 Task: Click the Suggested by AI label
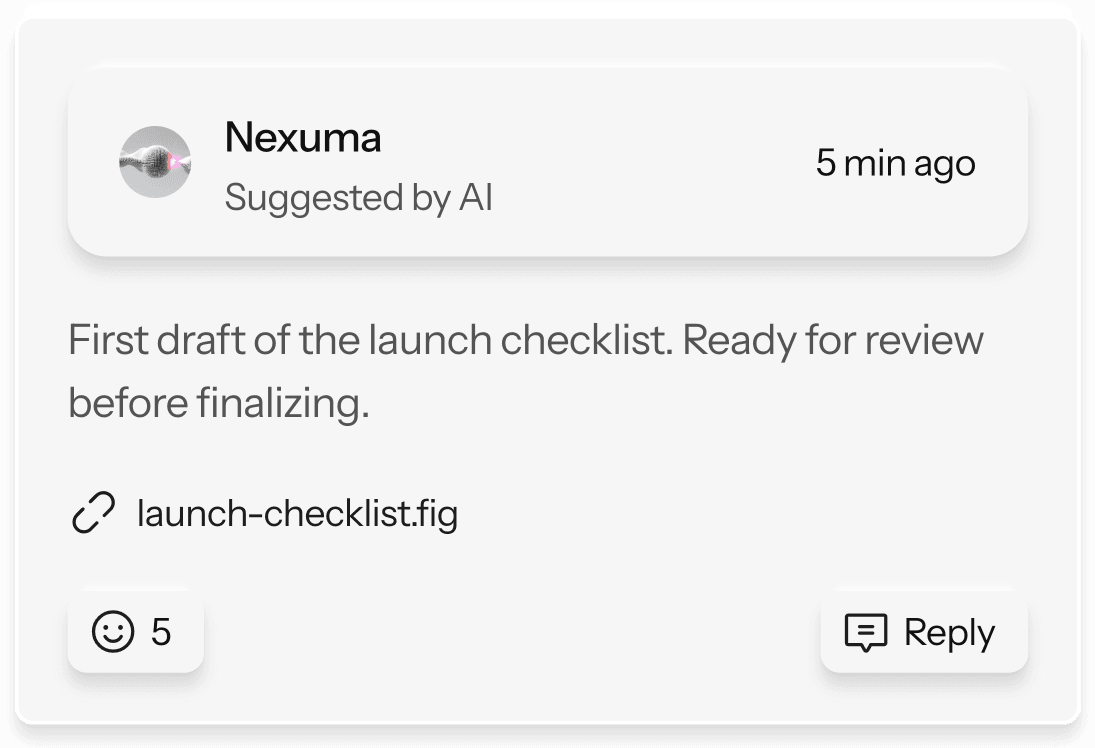359,197
